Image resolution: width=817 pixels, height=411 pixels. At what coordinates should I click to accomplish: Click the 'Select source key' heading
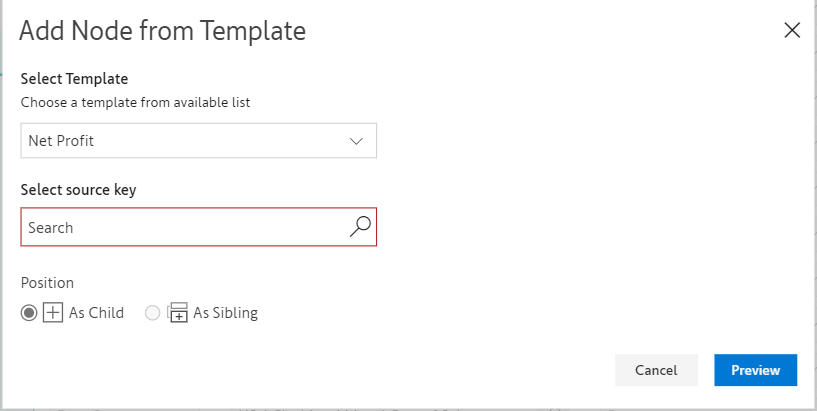point(78,190)
